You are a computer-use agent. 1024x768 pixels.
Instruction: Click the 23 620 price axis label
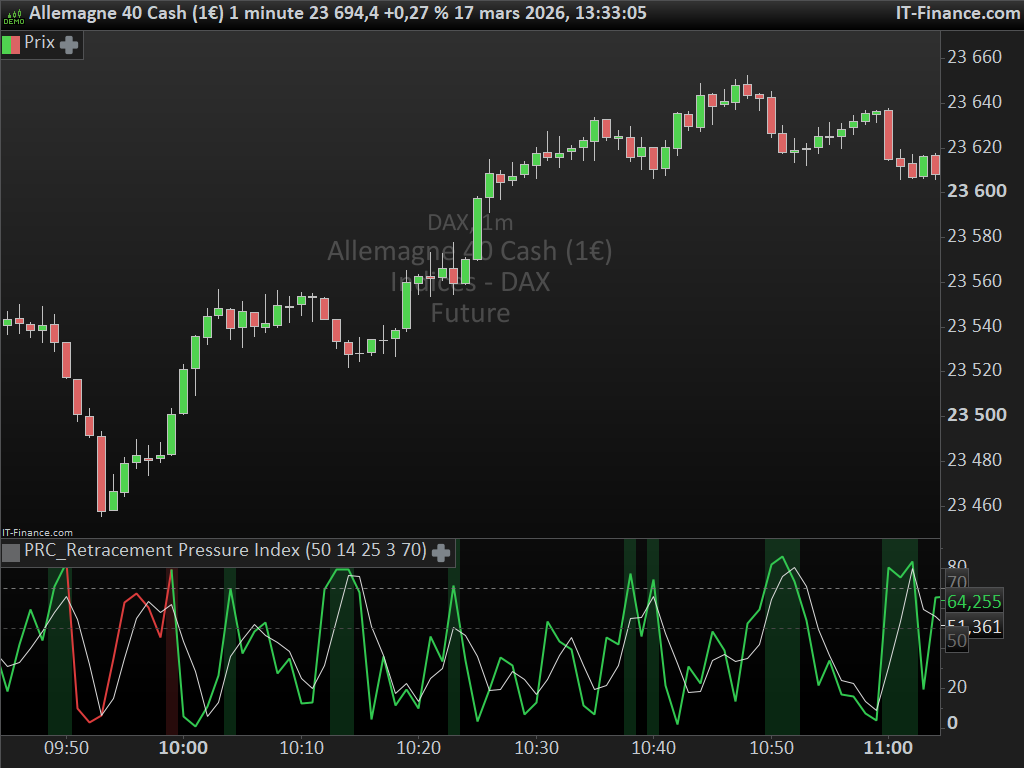tap(974, 147)
